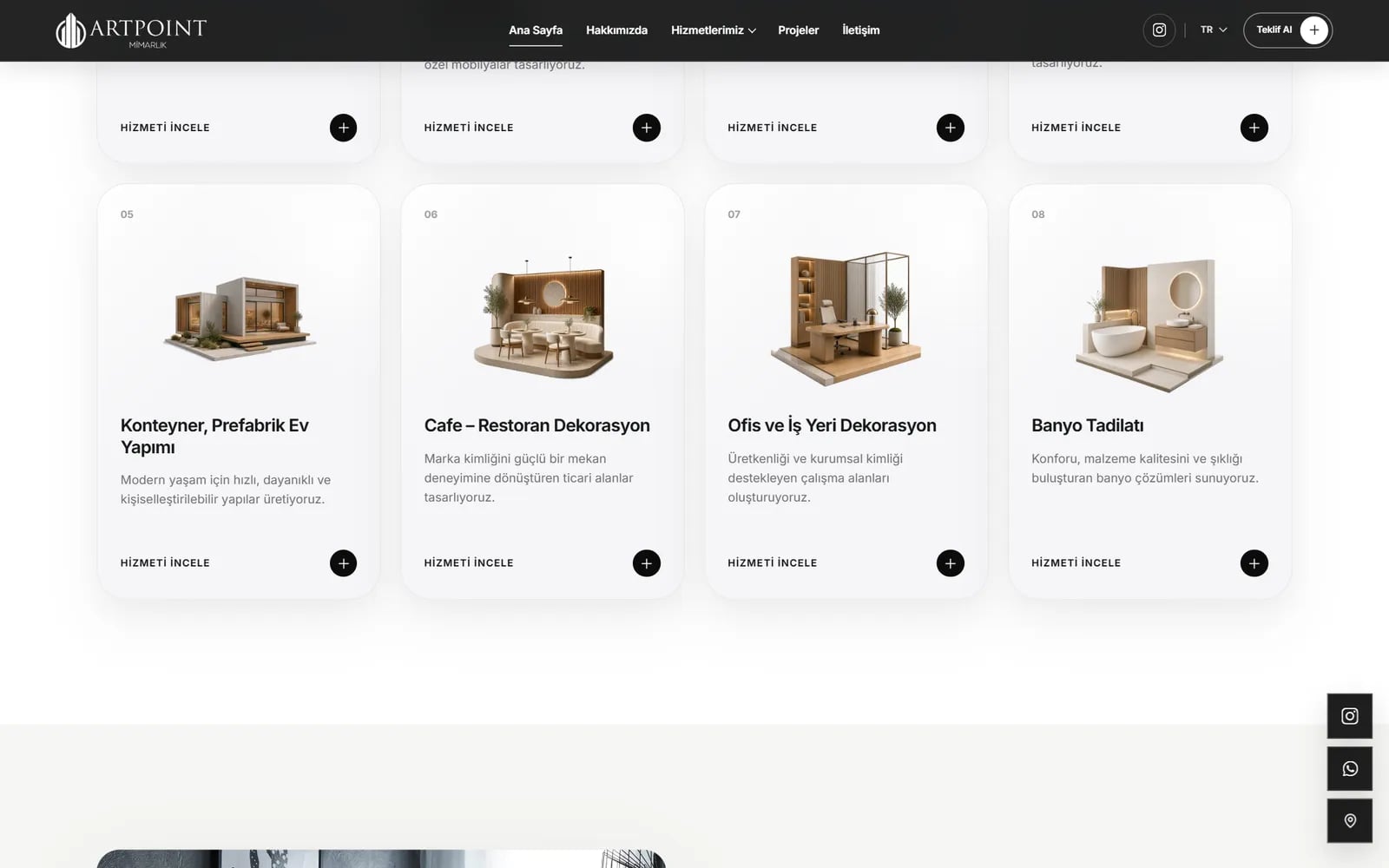Click the prefabricated house illustration
1389x868 pixels.
click(240, 319)
